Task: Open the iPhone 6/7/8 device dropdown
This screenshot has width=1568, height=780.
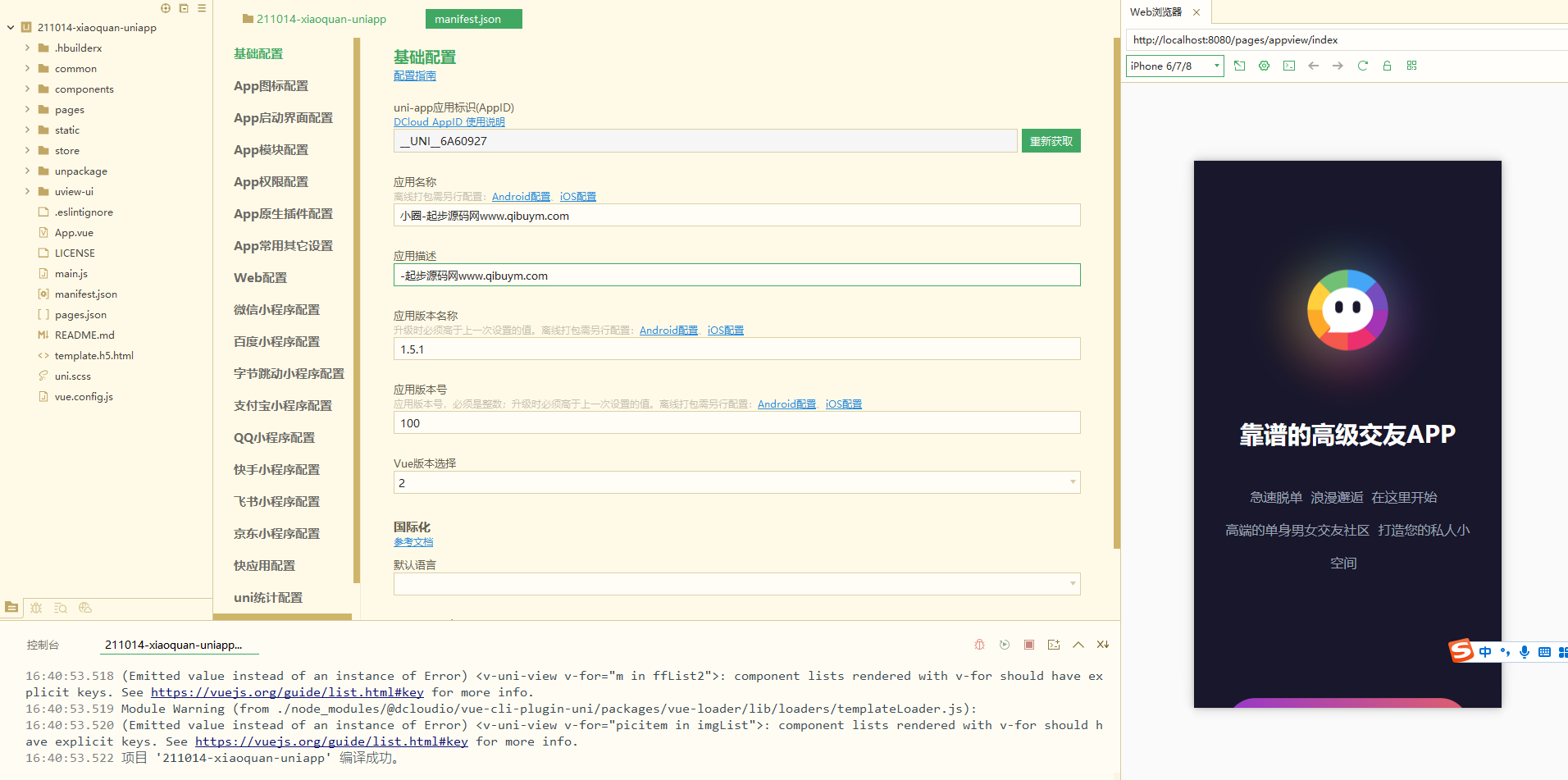Action: click(x=1174, y=66)
